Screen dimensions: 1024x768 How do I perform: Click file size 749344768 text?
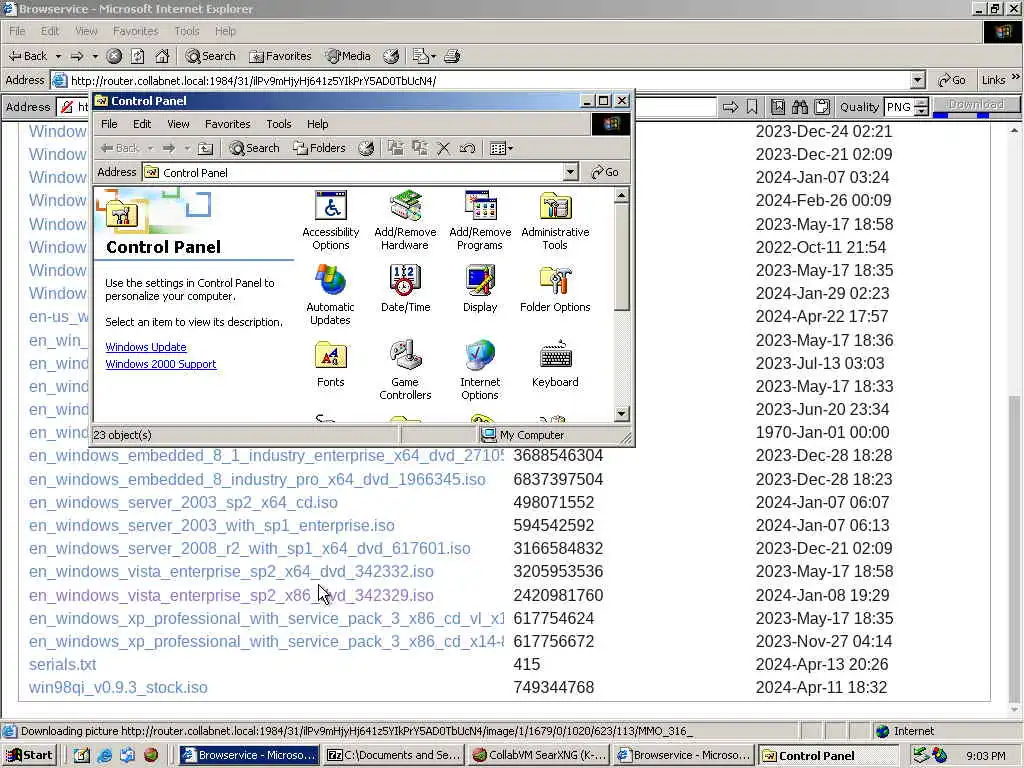[553, 687]
